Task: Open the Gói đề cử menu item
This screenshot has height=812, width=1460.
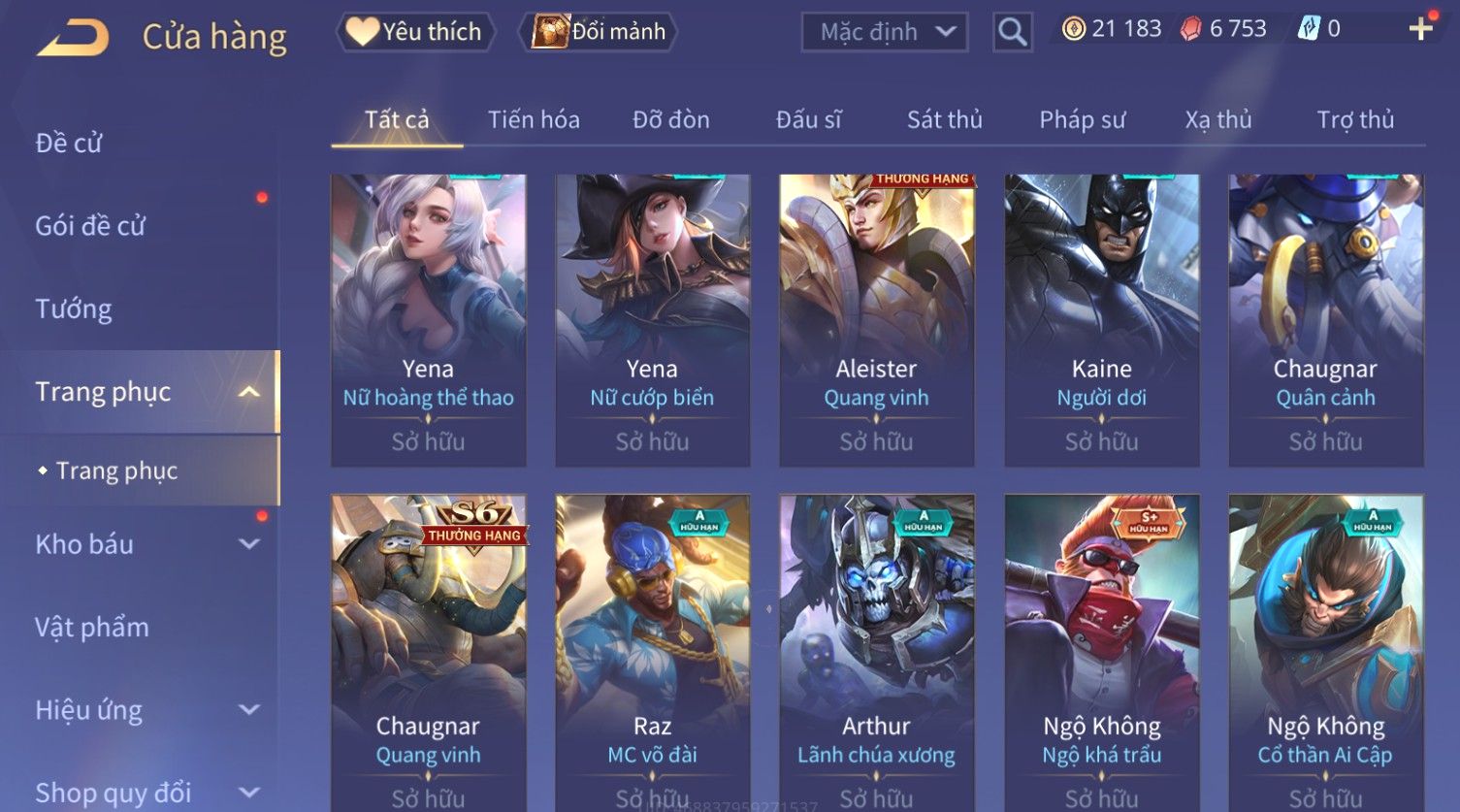Action: 90,226
